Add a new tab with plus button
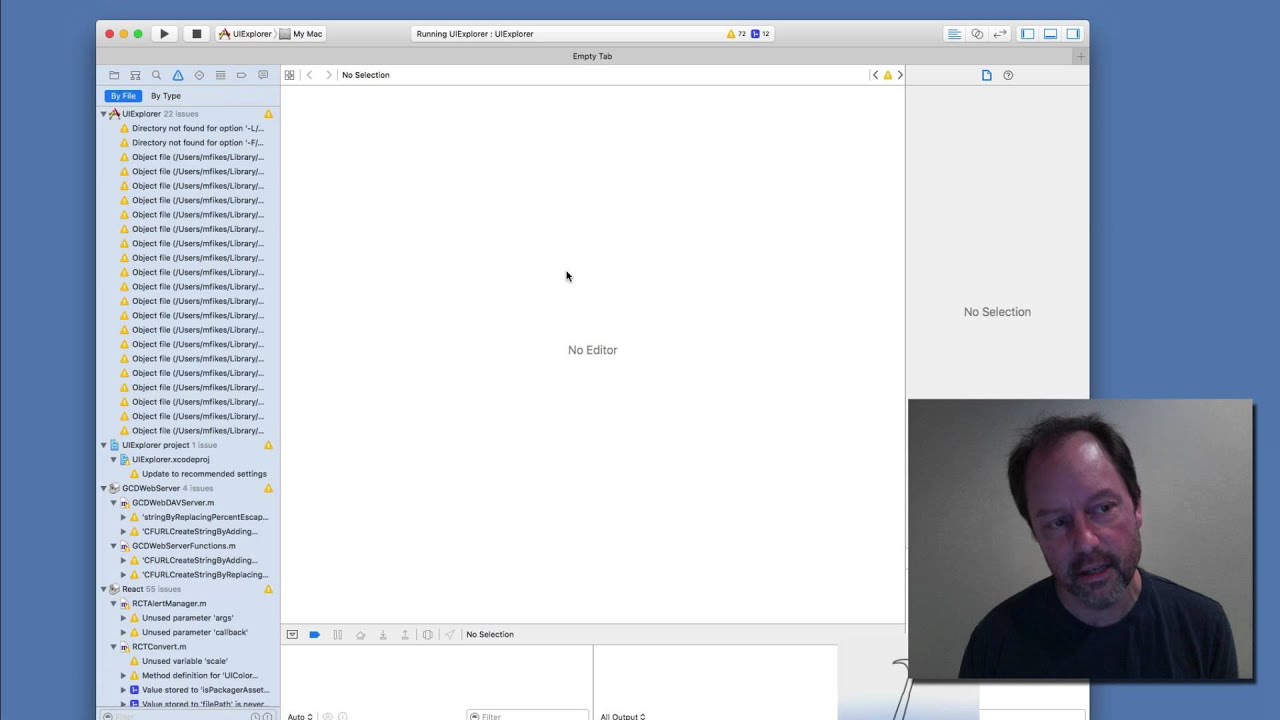This screenshot has width=1280, height=720. click(1080, 56)
